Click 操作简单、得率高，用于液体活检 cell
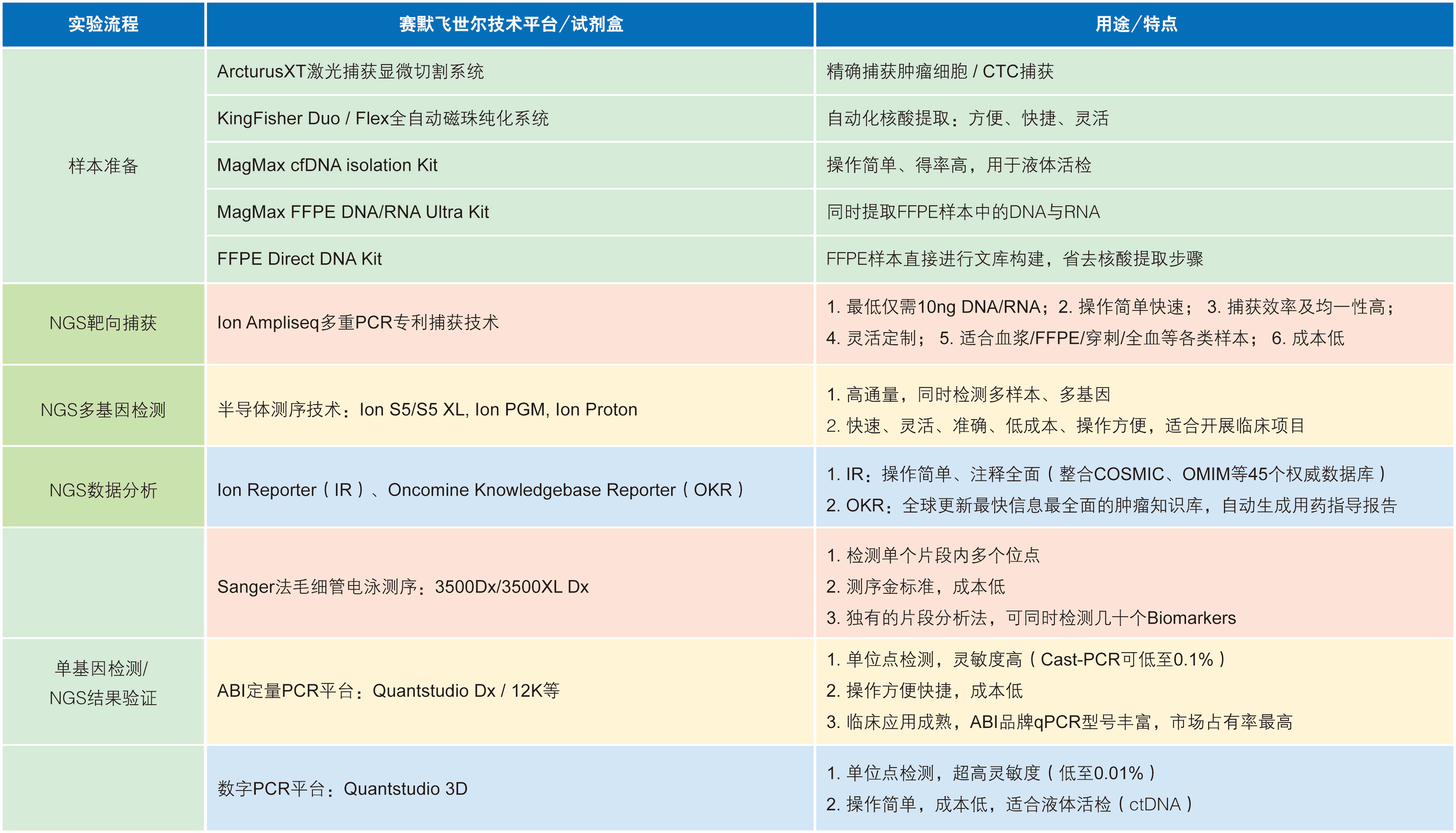This screenshot has width=1456, height=833. [1135, 165]
